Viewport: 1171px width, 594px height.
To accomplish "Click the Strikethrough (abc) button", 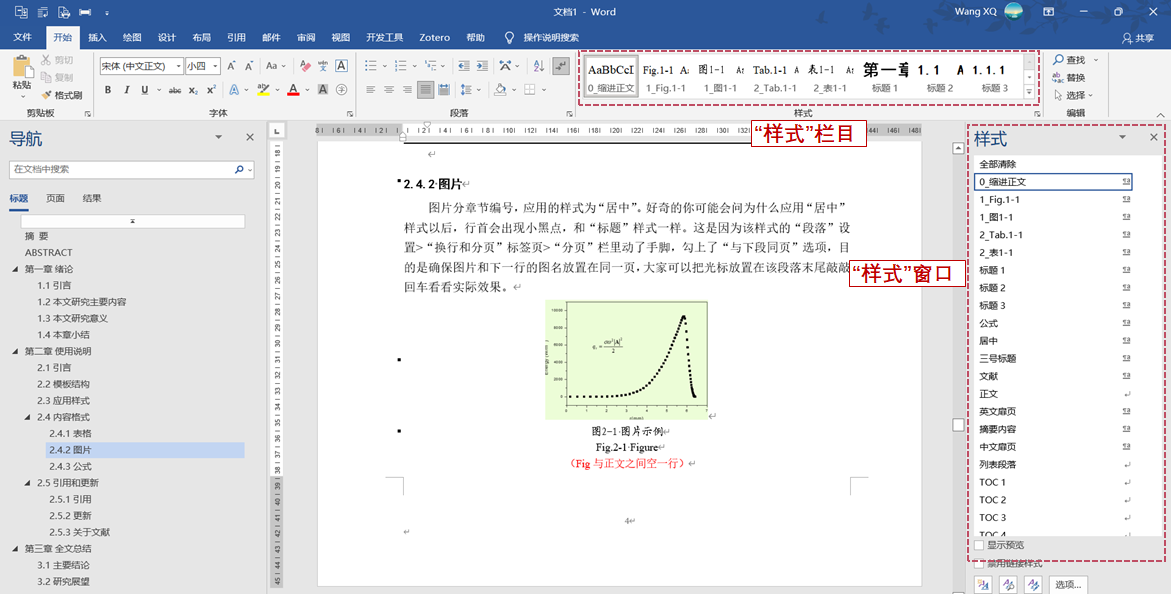I will click(175, 90).
